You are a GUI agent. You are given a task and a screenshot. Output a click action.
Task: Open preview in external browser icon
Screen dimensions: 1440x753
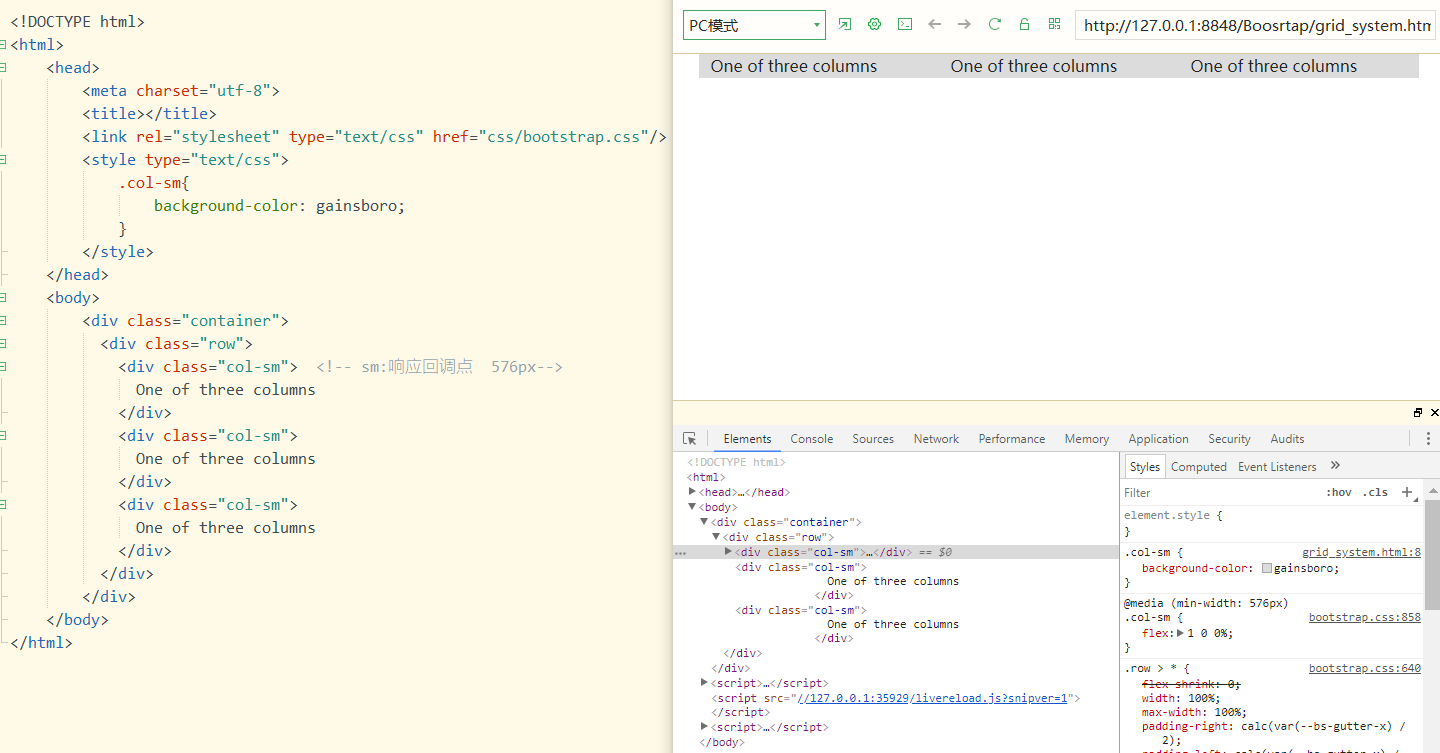pyautogui.click(x=845, y=25)
